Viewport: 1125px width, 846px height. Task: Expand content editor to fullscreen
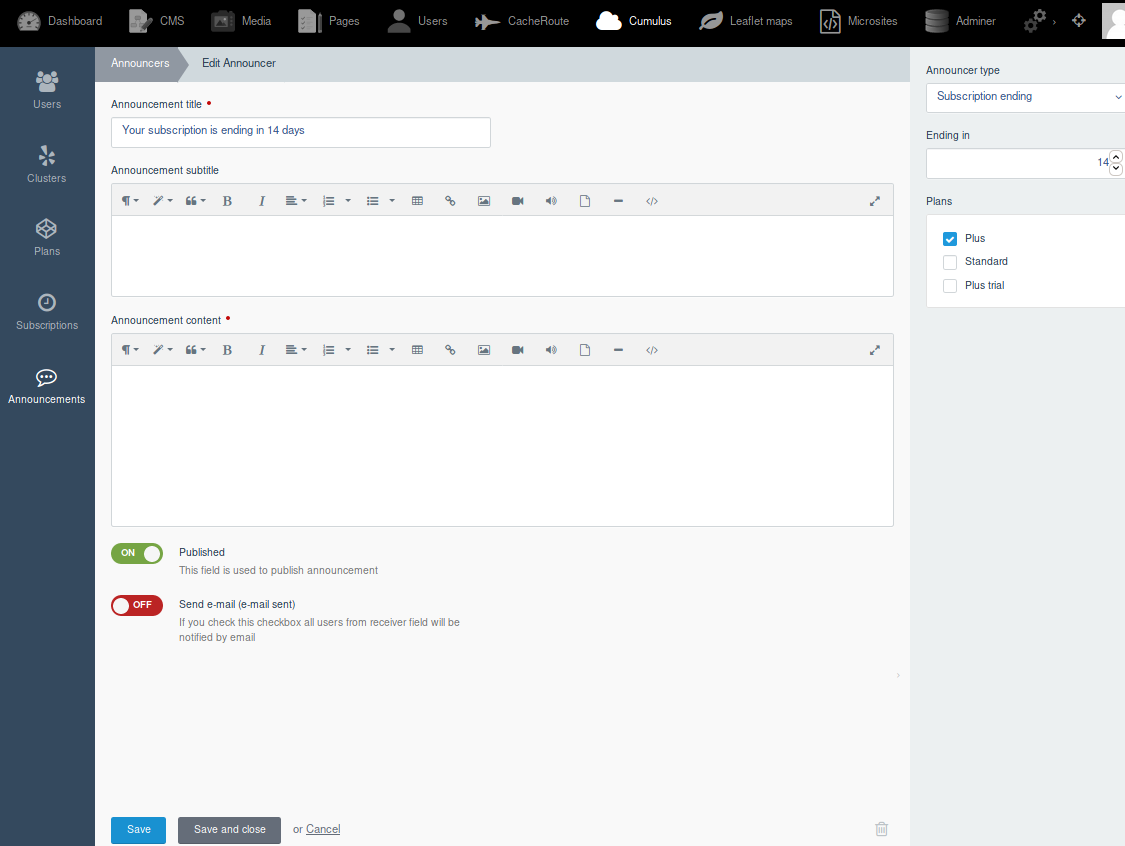click(x=875, y=350)
